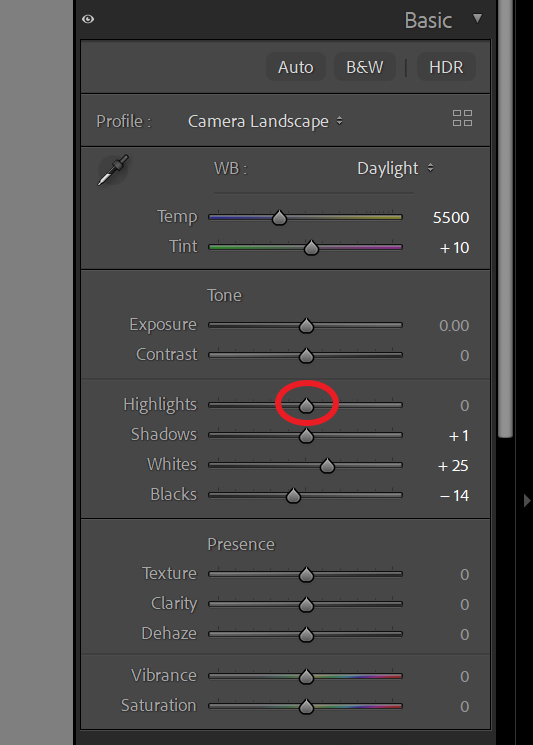Screen dimensions: 533x745
Task: Open the WB Daylight preset dropdown
Action: point(395,168)
